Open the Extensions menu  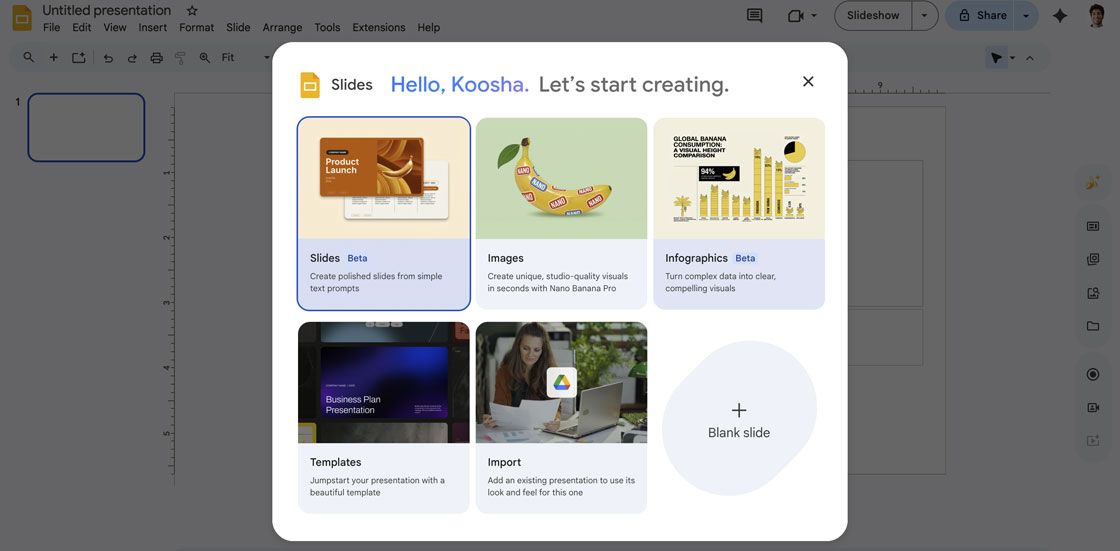coord(379,28)
